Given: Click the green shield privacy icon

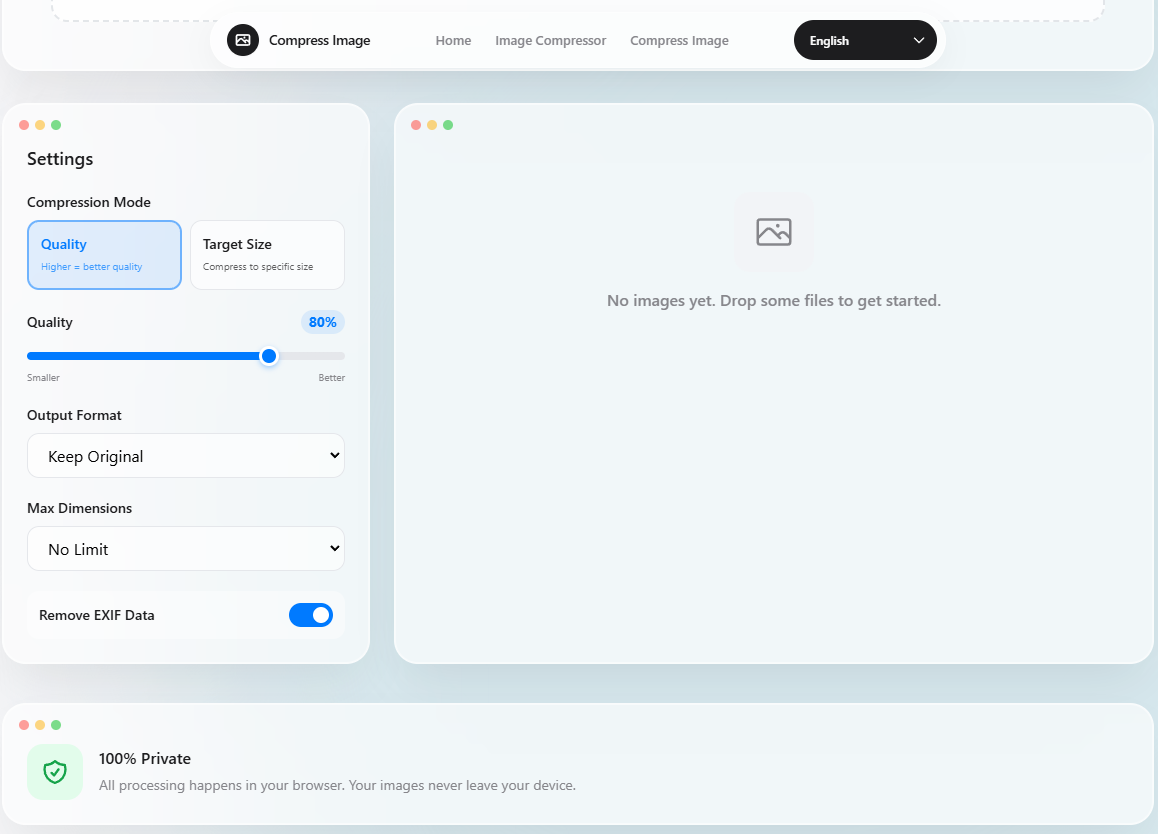Looking at the screenshot, I should [55, 771].
